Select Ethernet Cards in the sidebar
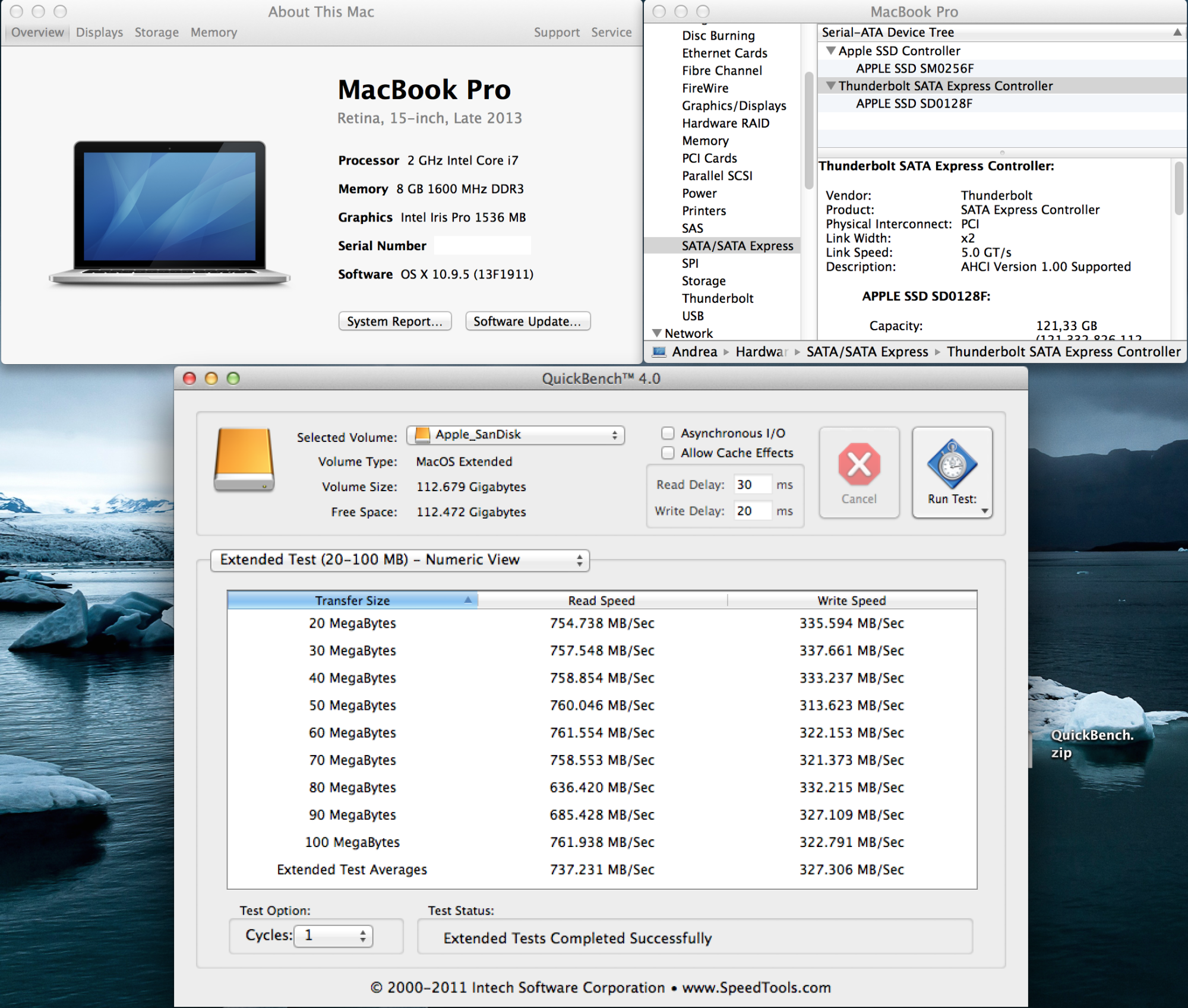 725,53
